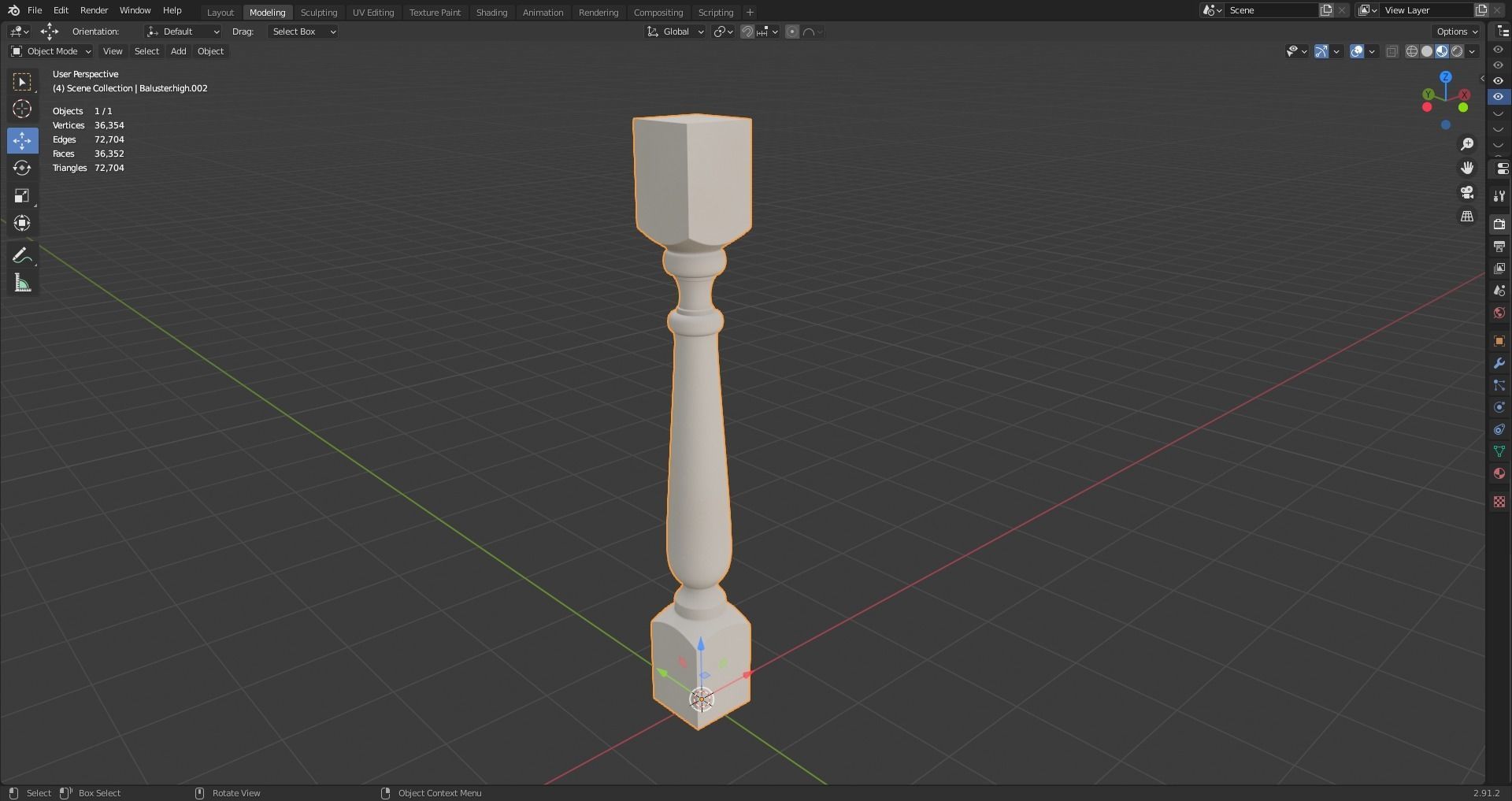Open the World properties tab (globe)
1512x801 pixels.
(x=1499, y=313)
